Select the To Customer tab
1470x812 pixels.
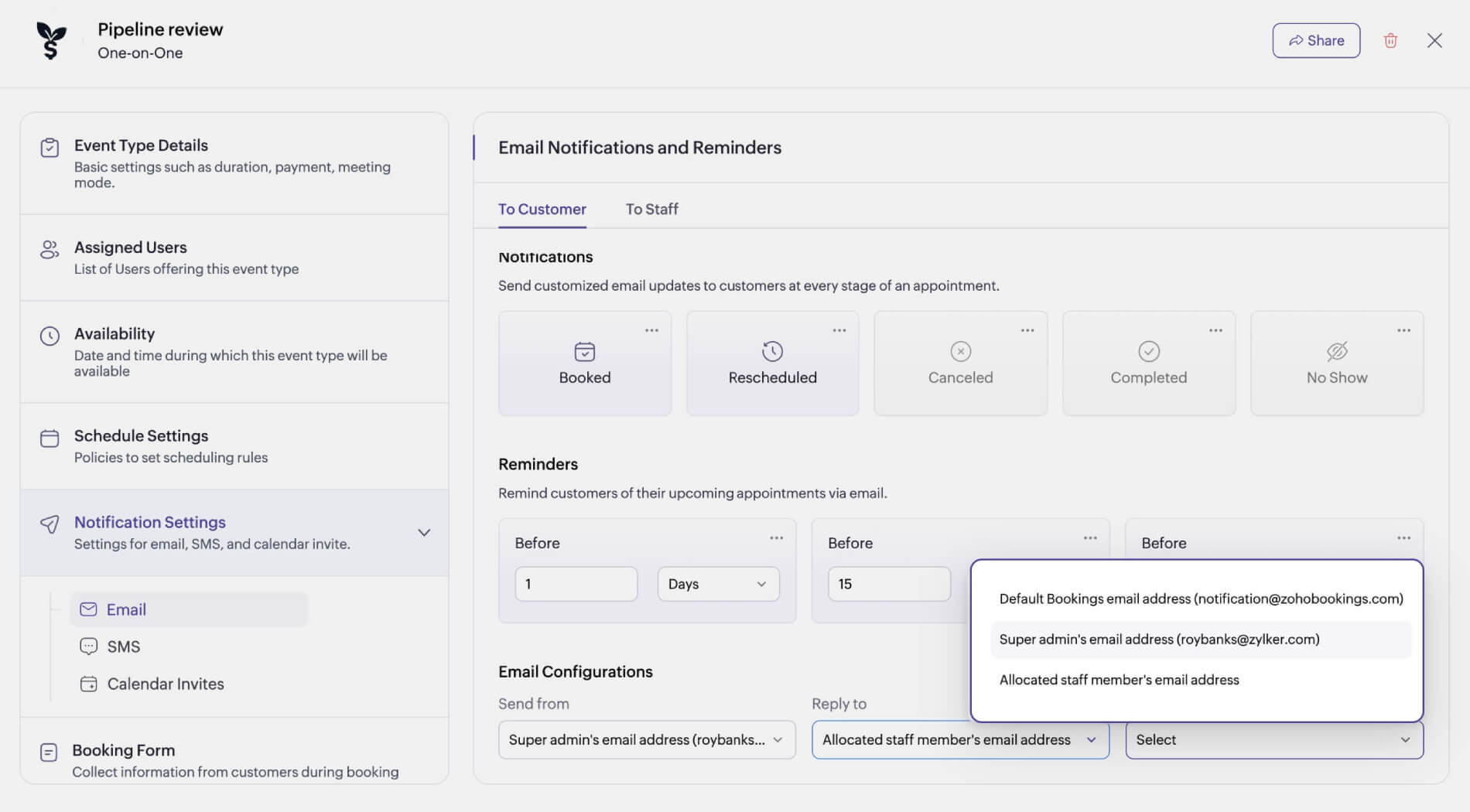tap(542, 209)
